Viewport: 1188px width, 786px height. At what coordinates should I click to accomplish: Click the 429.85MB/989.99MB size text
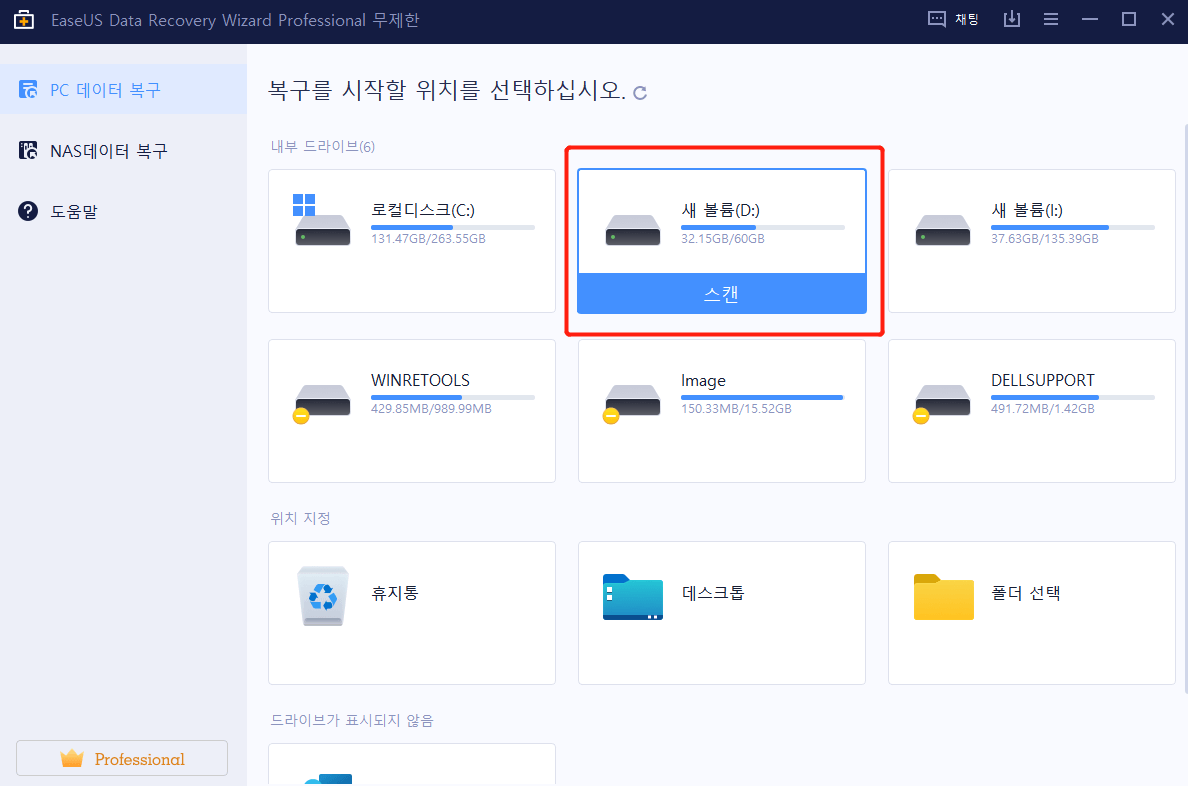pos(431,409)
